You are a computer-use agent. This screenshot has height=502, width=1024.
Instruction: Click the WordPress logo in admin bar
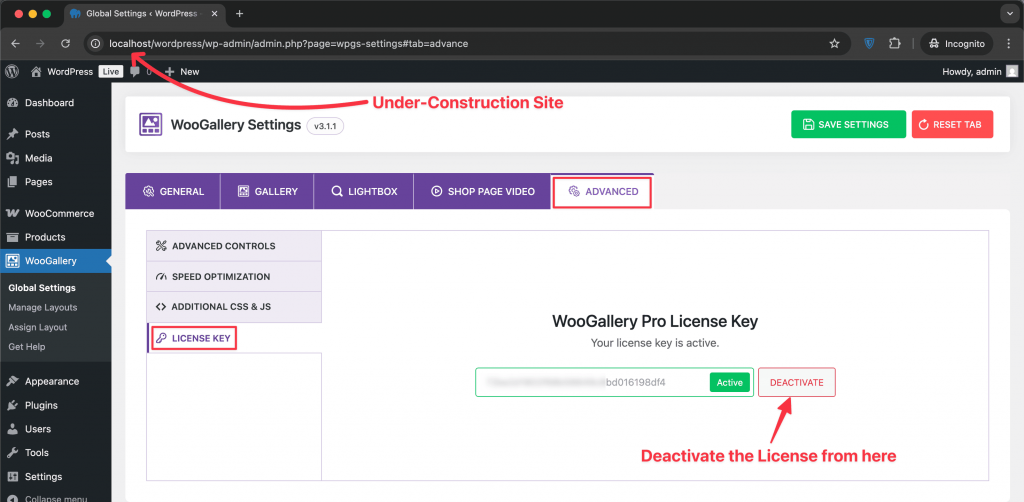pos(12,71)
